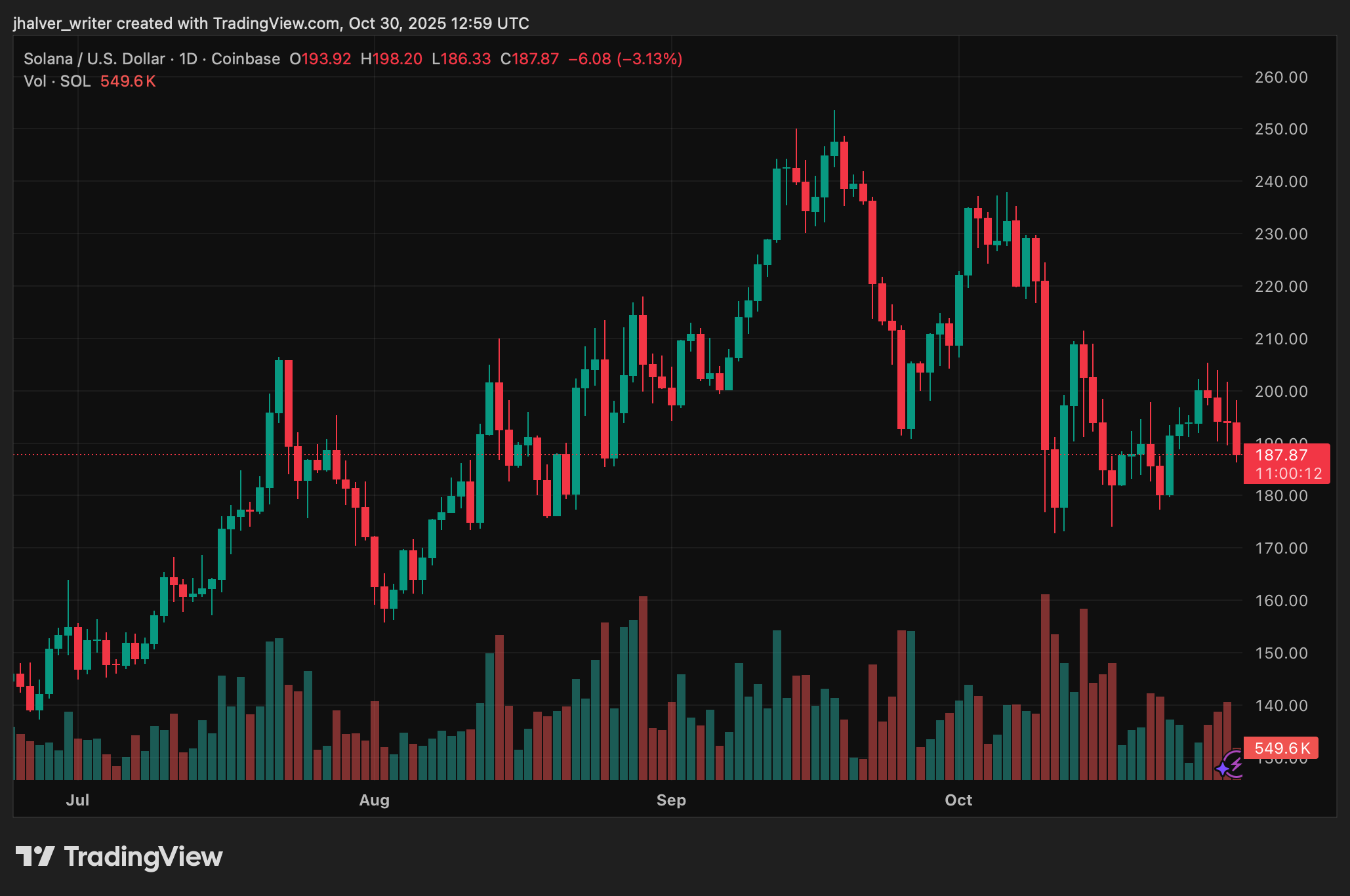Click the red −6.08 (−3.13%) change value
Screen dimensions: 1350x896
click(625, 59)
